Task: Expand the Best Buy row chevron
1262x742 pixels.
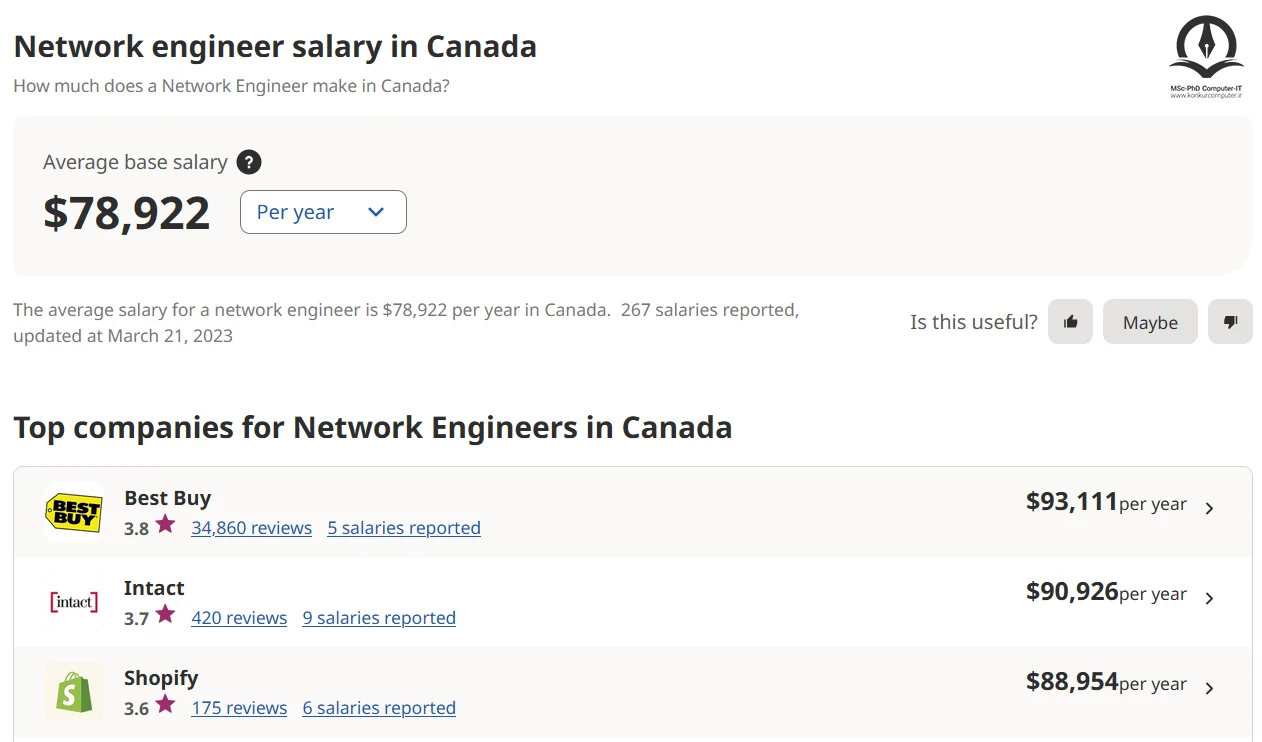Action: [1209, 508]
